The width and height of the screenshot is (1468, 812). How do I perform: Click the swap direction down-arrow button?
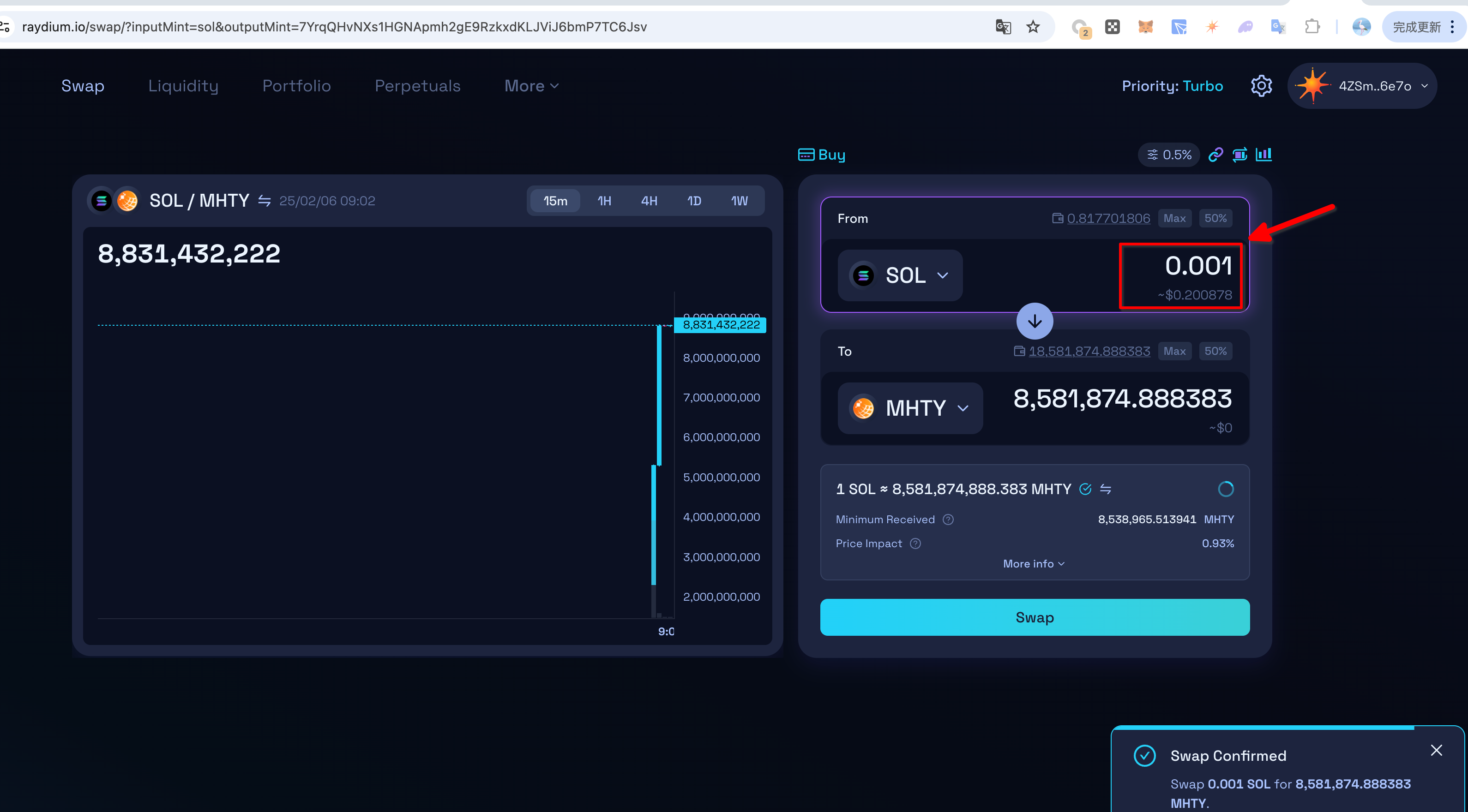(x=1035, y=321)
